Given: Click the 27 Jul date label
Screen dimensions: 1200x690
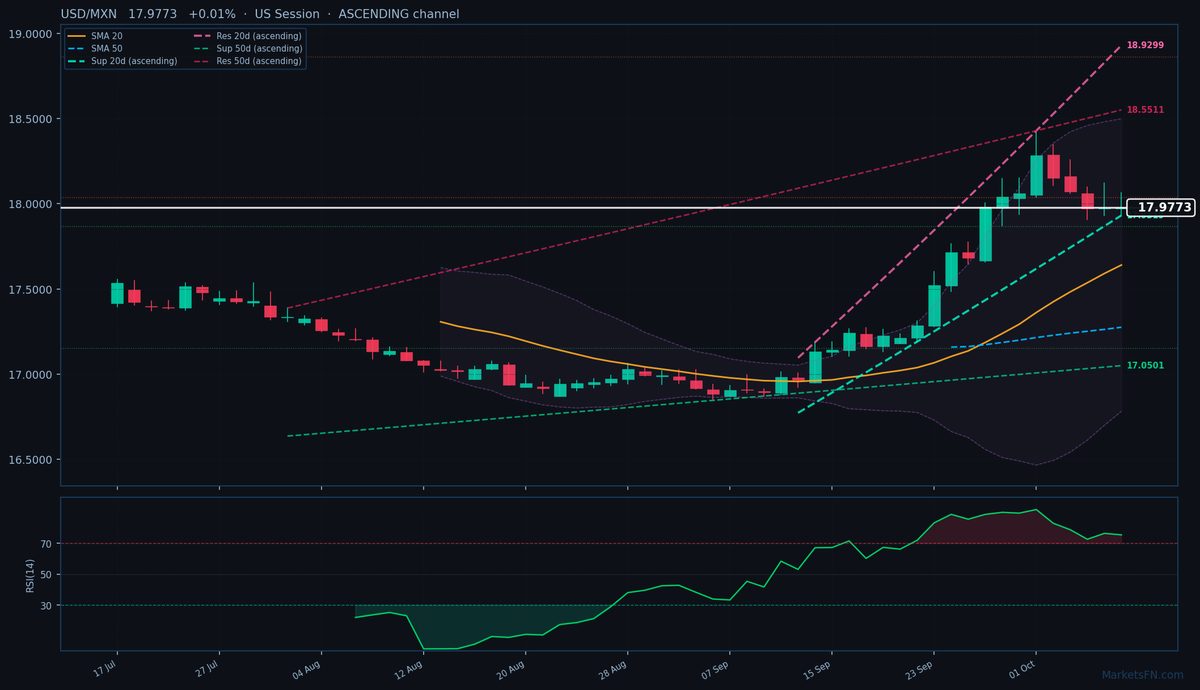Looking at the screenshot, I should (206, 667).
